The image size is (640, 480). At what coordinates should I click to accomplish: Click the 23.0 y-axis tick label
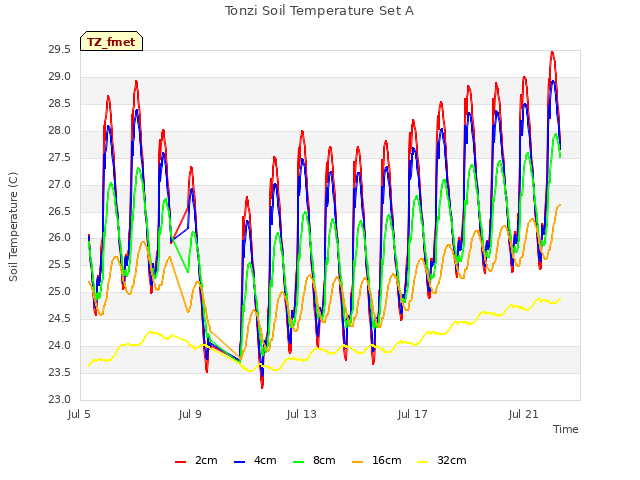point(60,399)
